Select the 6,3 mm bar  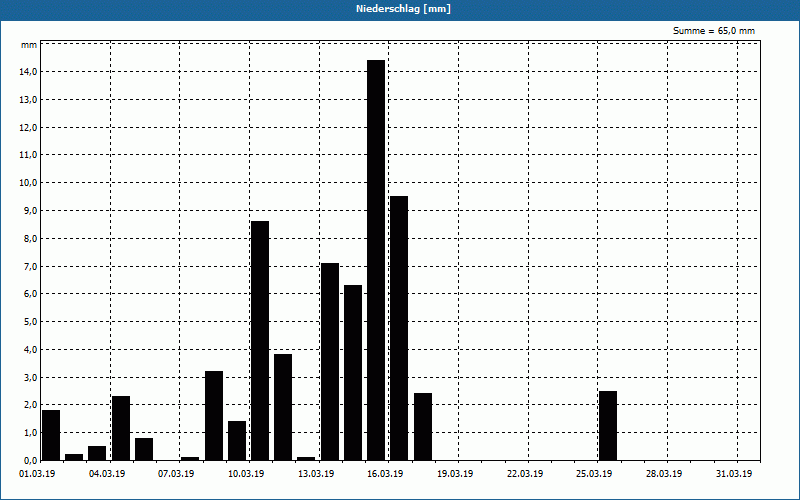pos(353,372)
